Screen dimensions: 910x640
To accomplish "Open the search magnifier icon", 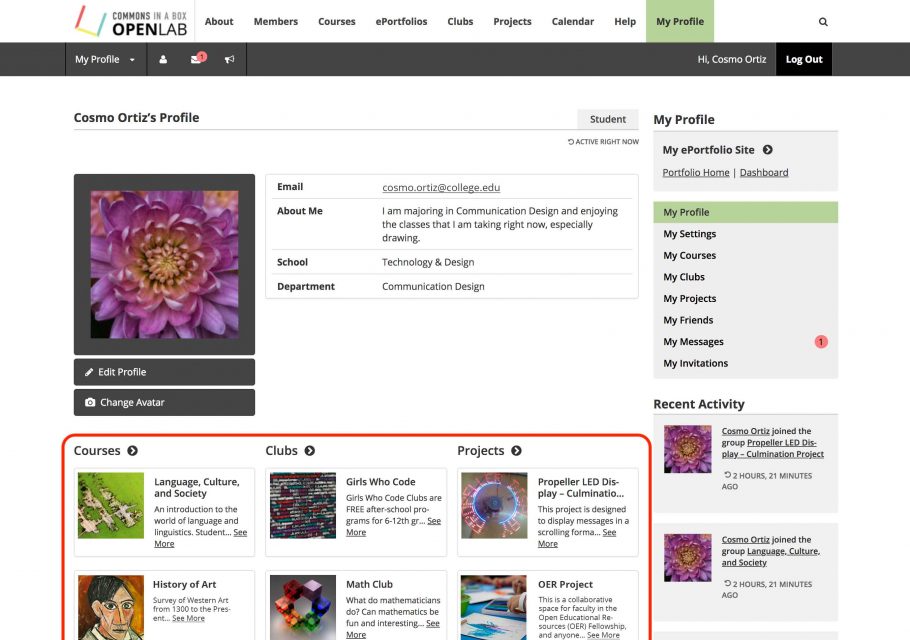I will 823,21.
